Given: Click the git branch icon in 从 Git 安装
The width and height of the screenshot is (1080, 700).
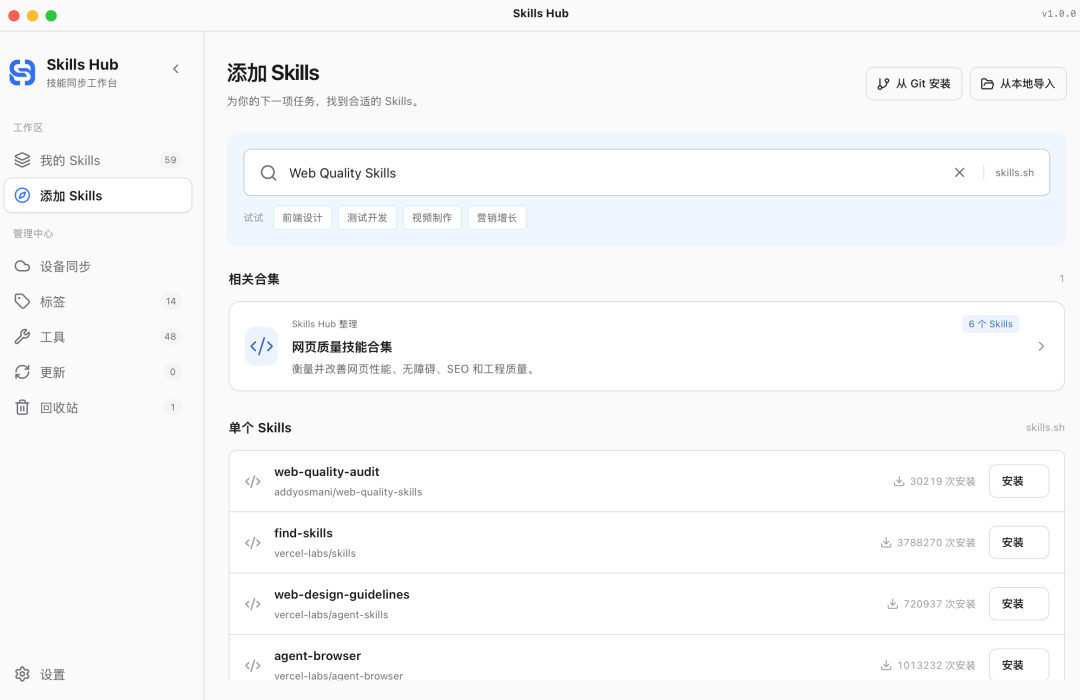Looking at the screenshot, I should [x=883, y=83].
